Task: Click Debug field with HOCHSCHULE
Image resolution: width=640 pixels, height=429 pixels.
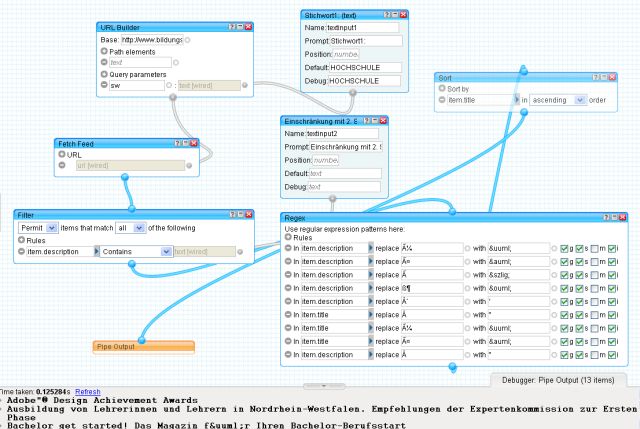Action: tap(364, 81)
